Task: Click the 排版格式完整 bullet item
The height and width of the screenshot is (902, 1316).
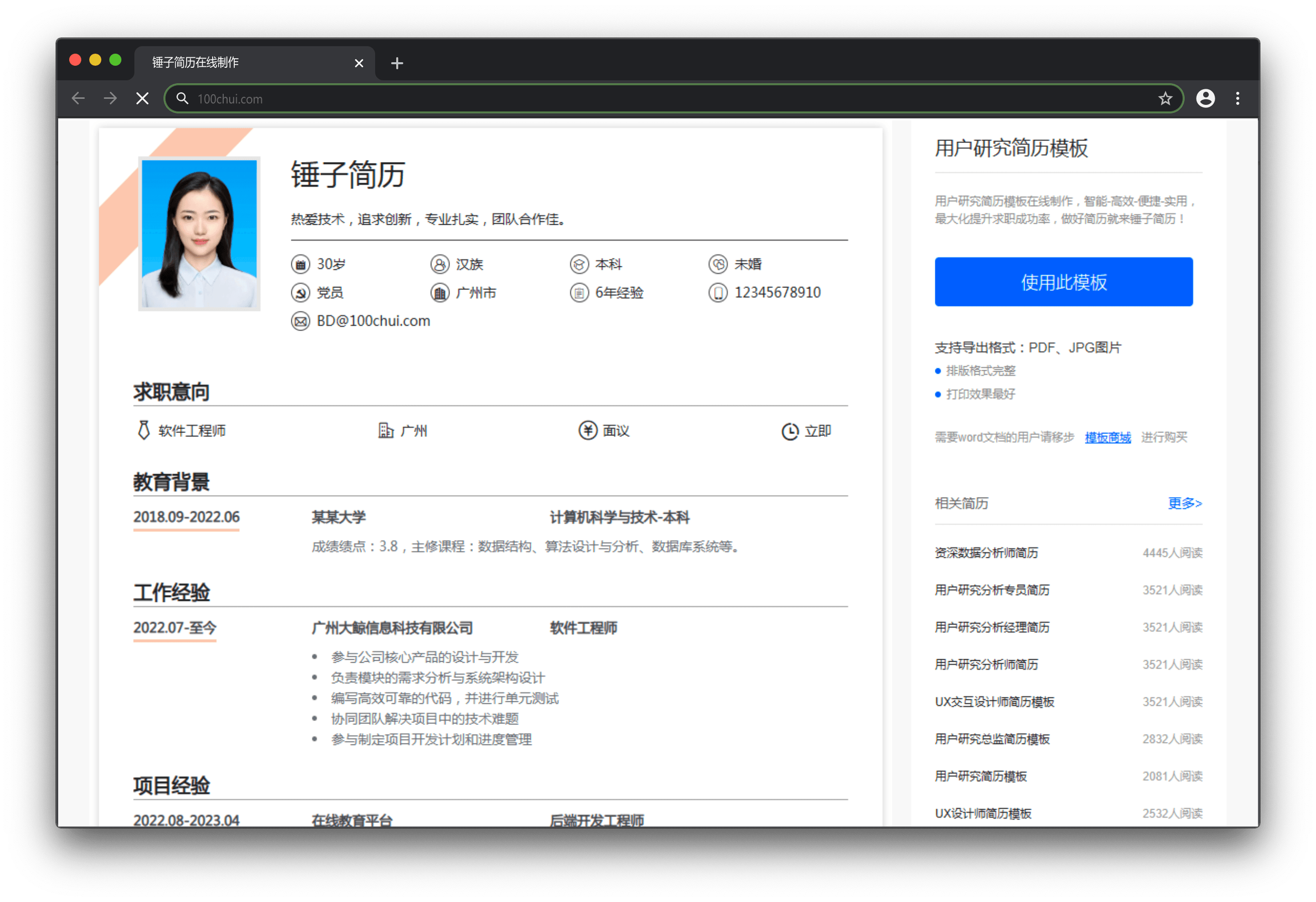Action: point(980,371)
